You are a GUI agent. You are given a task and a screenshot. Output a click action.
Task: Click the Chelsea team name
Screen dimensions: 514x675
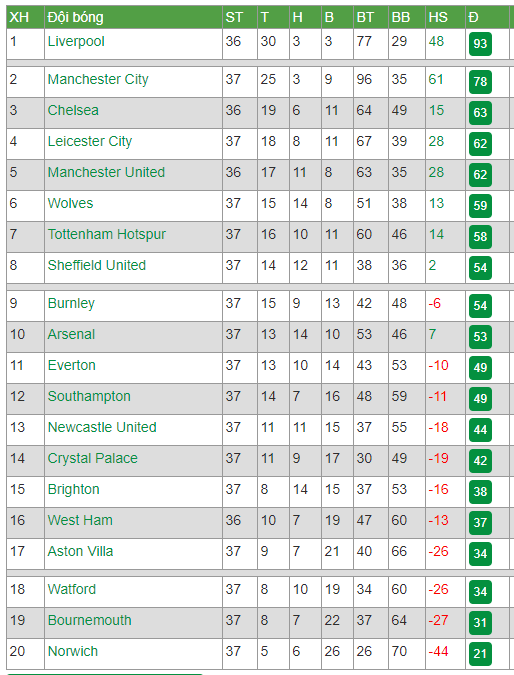coord(73,110)
